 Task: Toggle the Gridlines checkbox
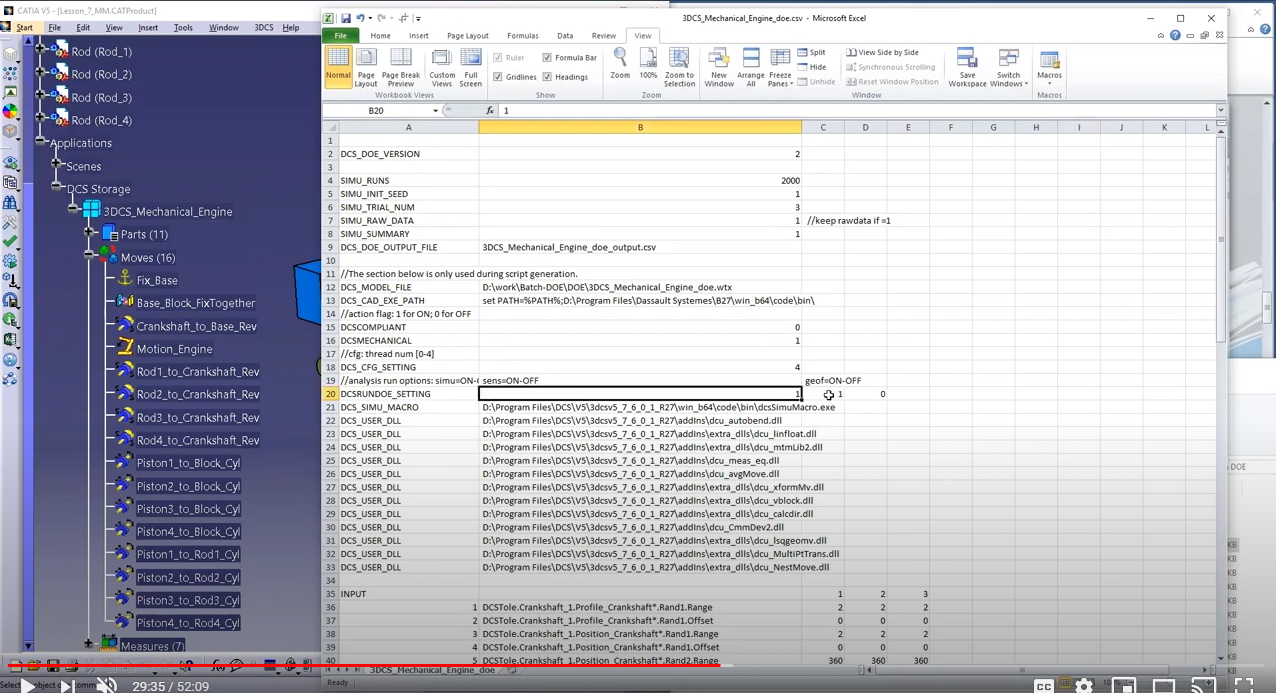[x=498, y=77]
